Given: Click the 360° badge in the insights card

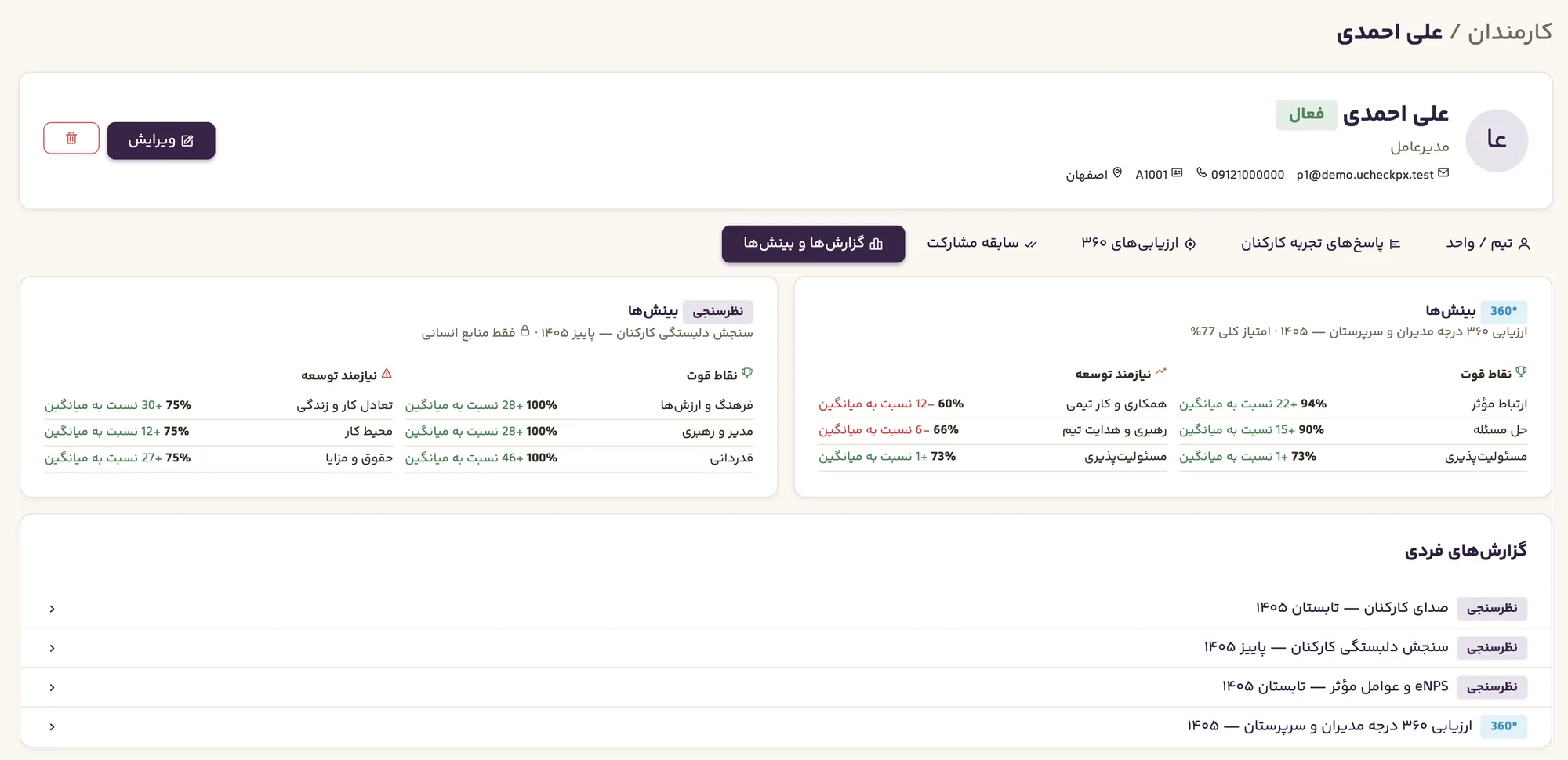Looking at the screenshot, I should pyautogui.click(x=1504, y=311).
